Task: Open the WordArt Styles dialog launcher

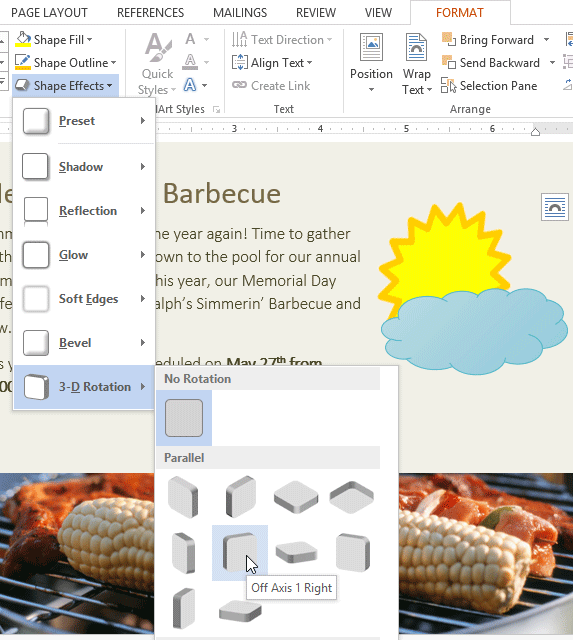Action: click(x=217, y=109)
